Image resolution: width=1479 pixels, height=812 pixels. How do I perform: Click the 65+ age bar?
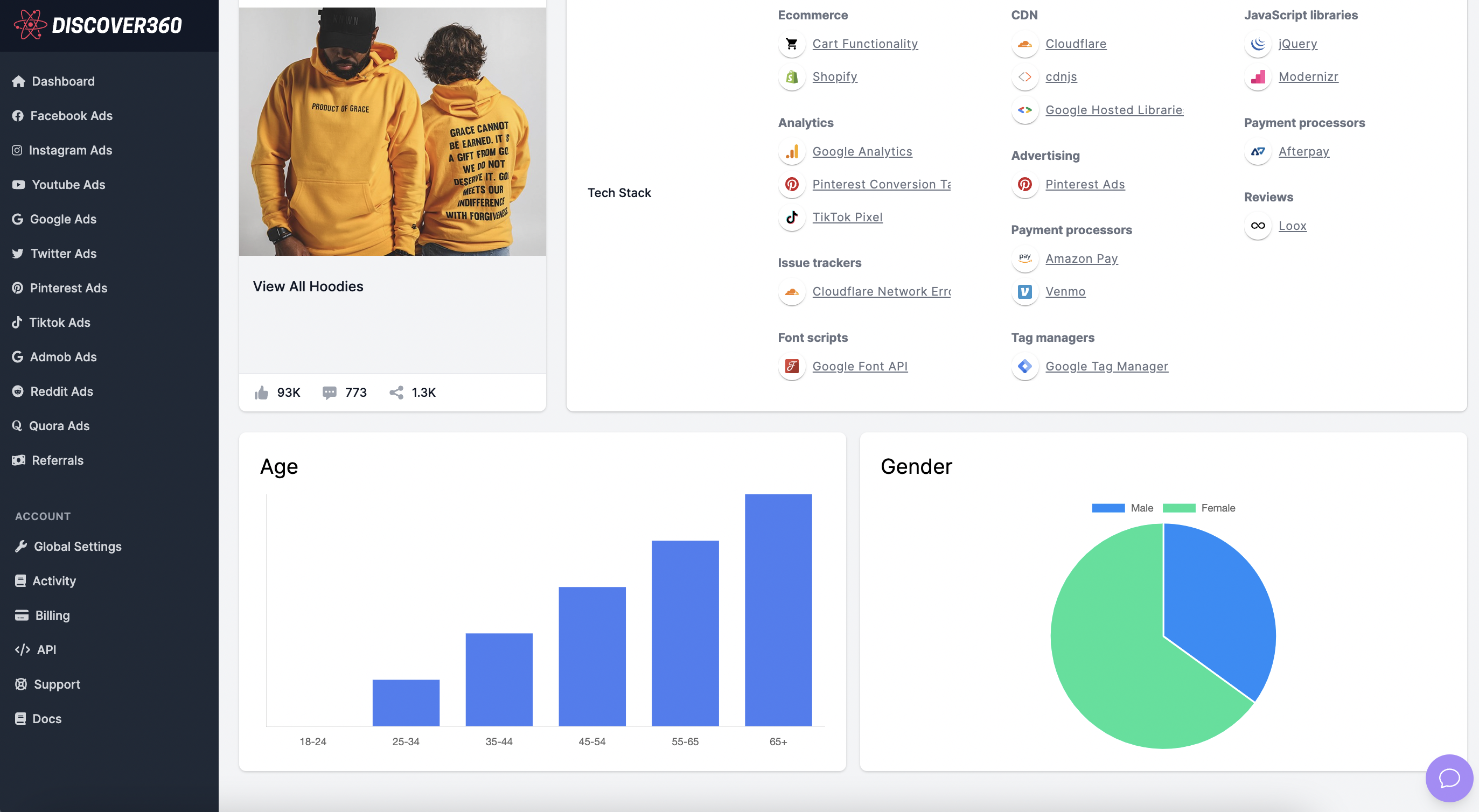pos(778,610)
